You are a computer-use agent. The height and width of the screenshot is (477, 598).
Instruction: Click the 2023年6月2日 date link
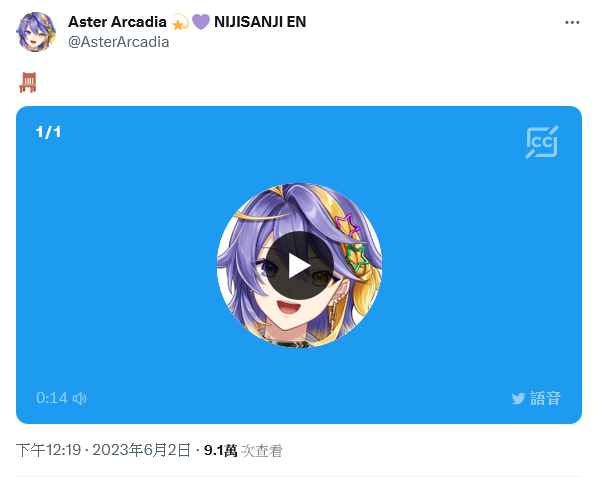click(141, 450)
